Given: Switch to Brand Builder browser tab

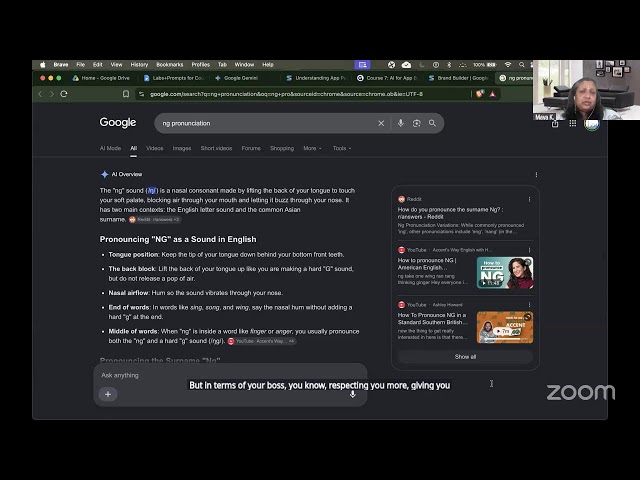Looking at the screenshot, I should [x=459, y=78].
